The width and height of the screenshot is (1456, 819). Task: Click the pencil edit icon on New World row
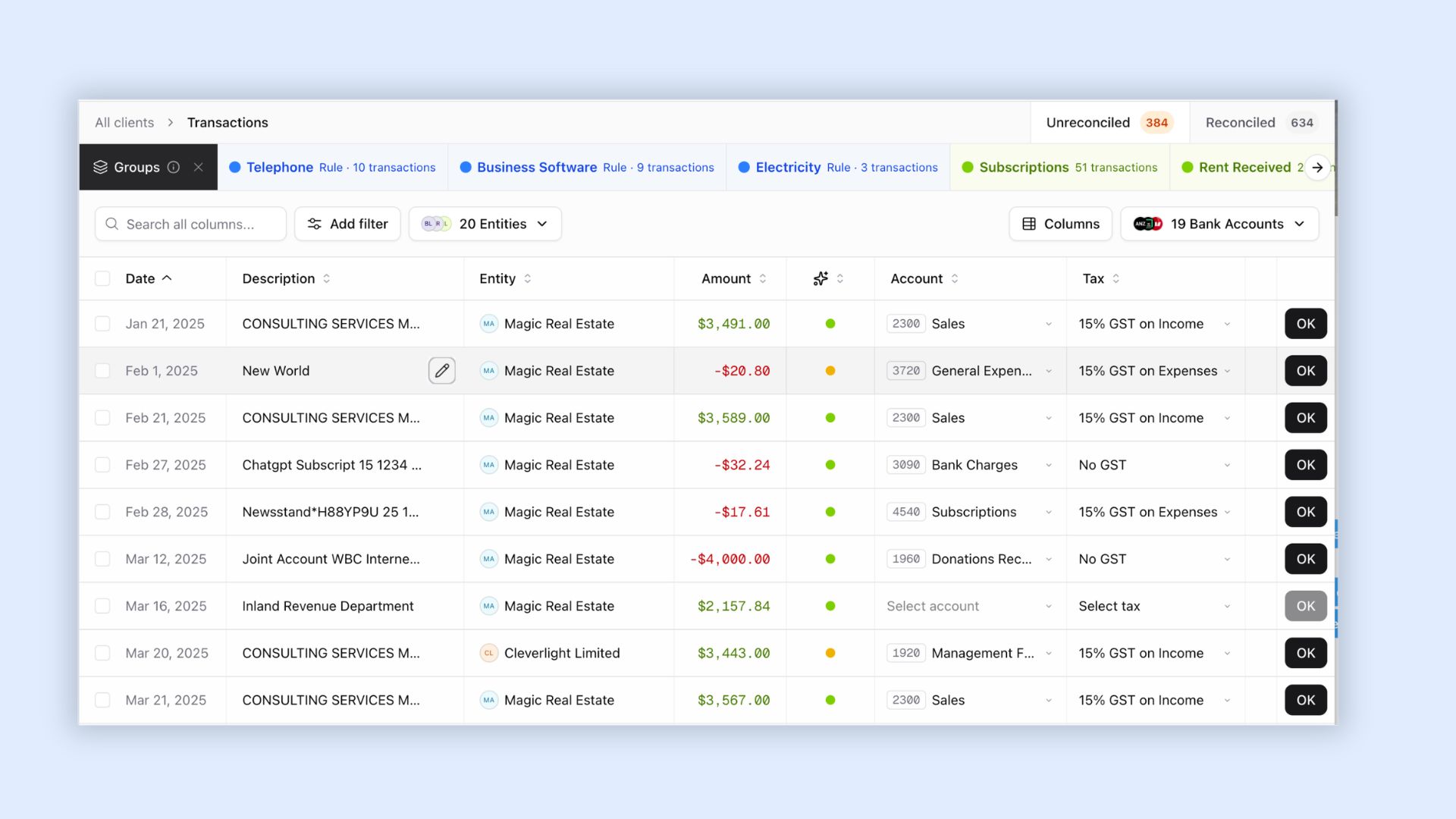[441, 371]
